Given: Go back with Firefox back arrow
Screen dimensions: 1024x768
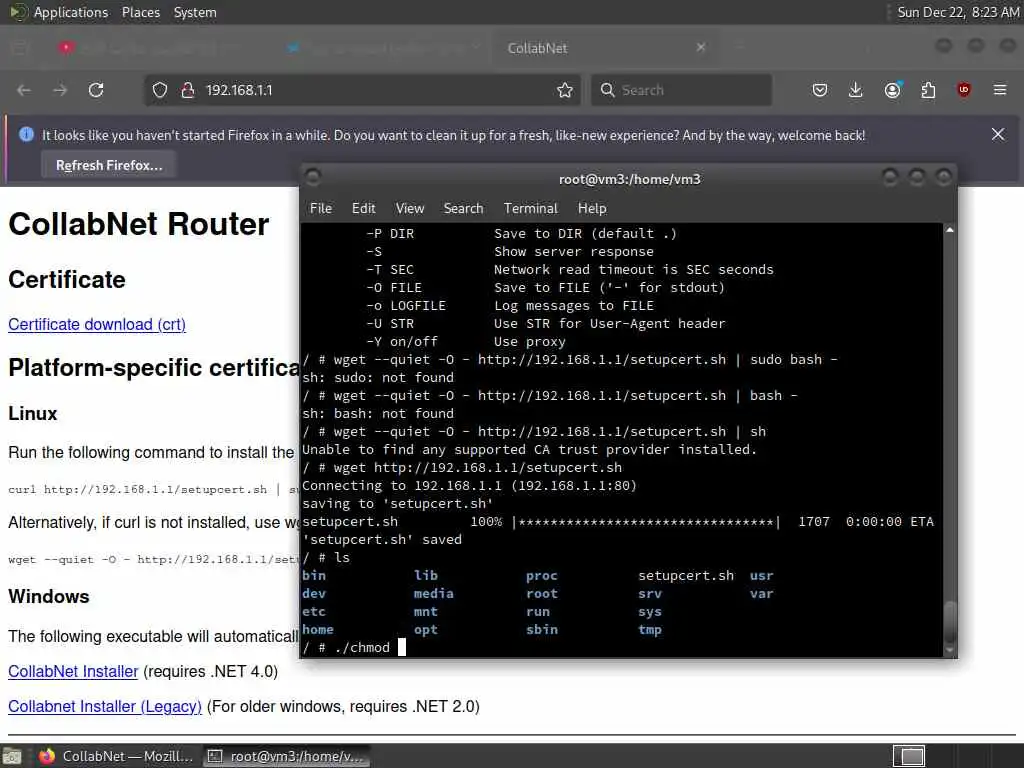Looking at the screenshot, I should pos(24,90).
